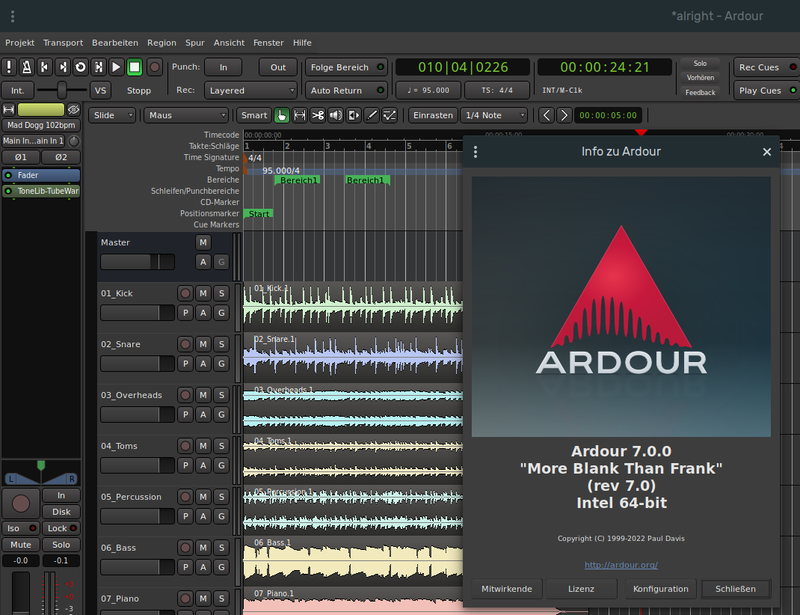Open playlist menu on 03_Overheads track

(185, 414)
